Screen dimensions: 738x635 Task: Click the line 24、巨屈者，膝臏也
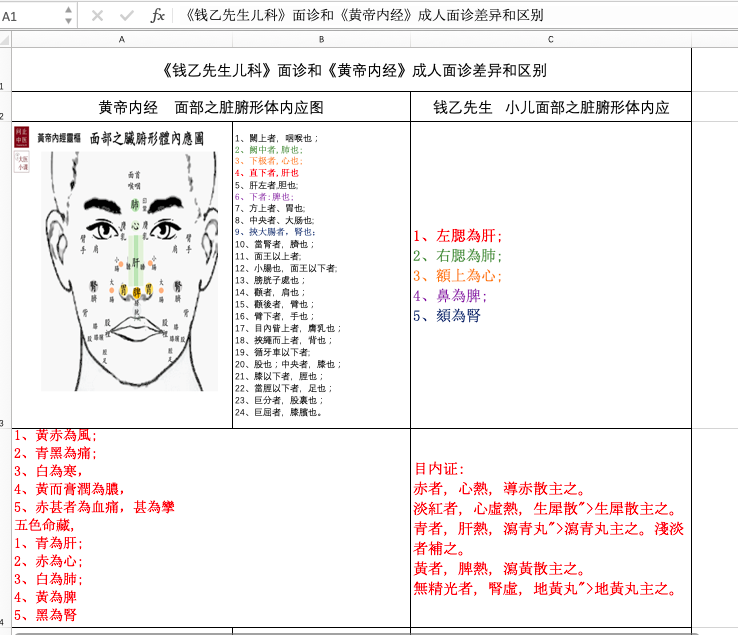tap(279, 412)
